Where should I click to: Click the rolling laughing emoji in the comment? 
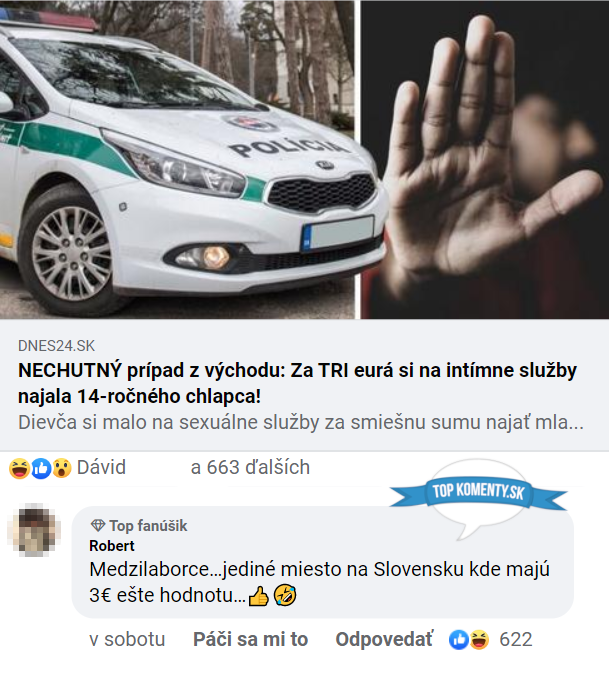[285, 595]
